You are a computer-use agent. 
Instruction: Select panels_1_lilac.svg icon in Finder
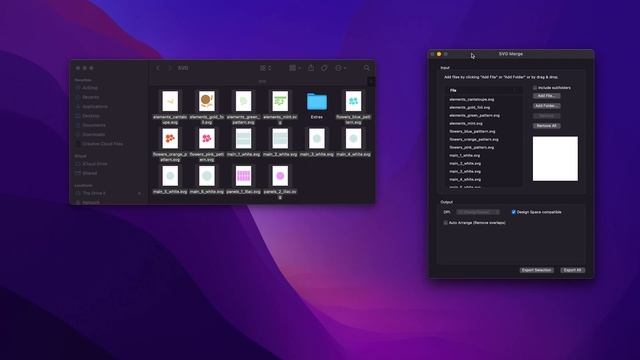(243, 176)
